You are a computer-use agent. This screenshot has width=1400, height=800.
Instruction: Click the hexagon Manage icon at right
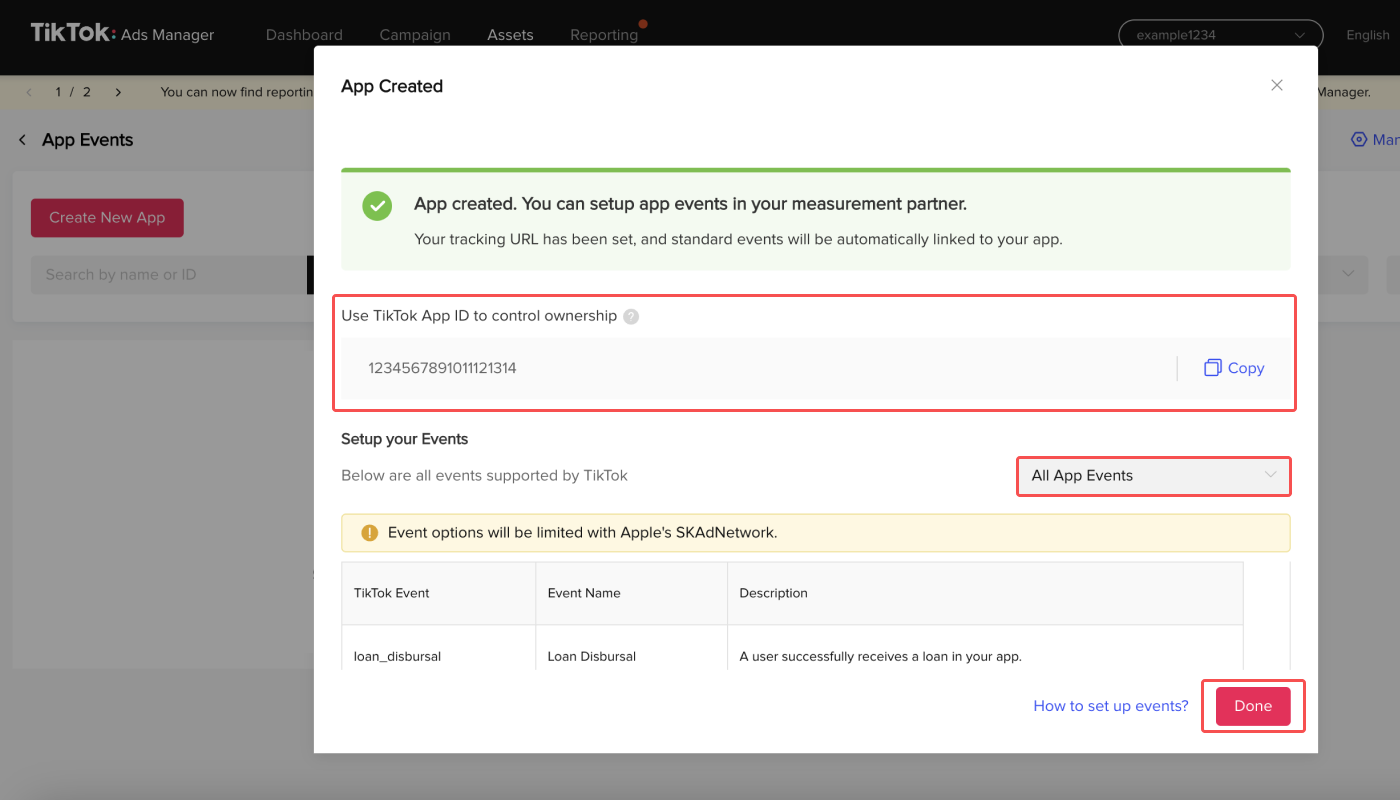coord(1359,140)
